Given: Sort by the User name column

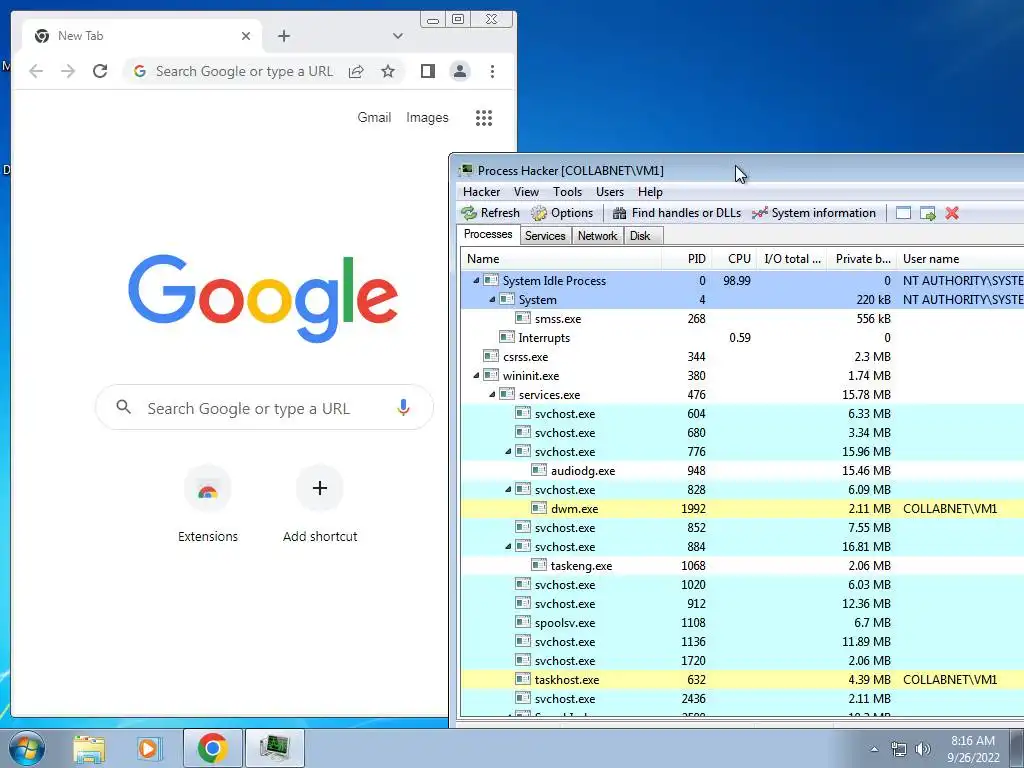Looking at the screenshot, I should point(960,259).
